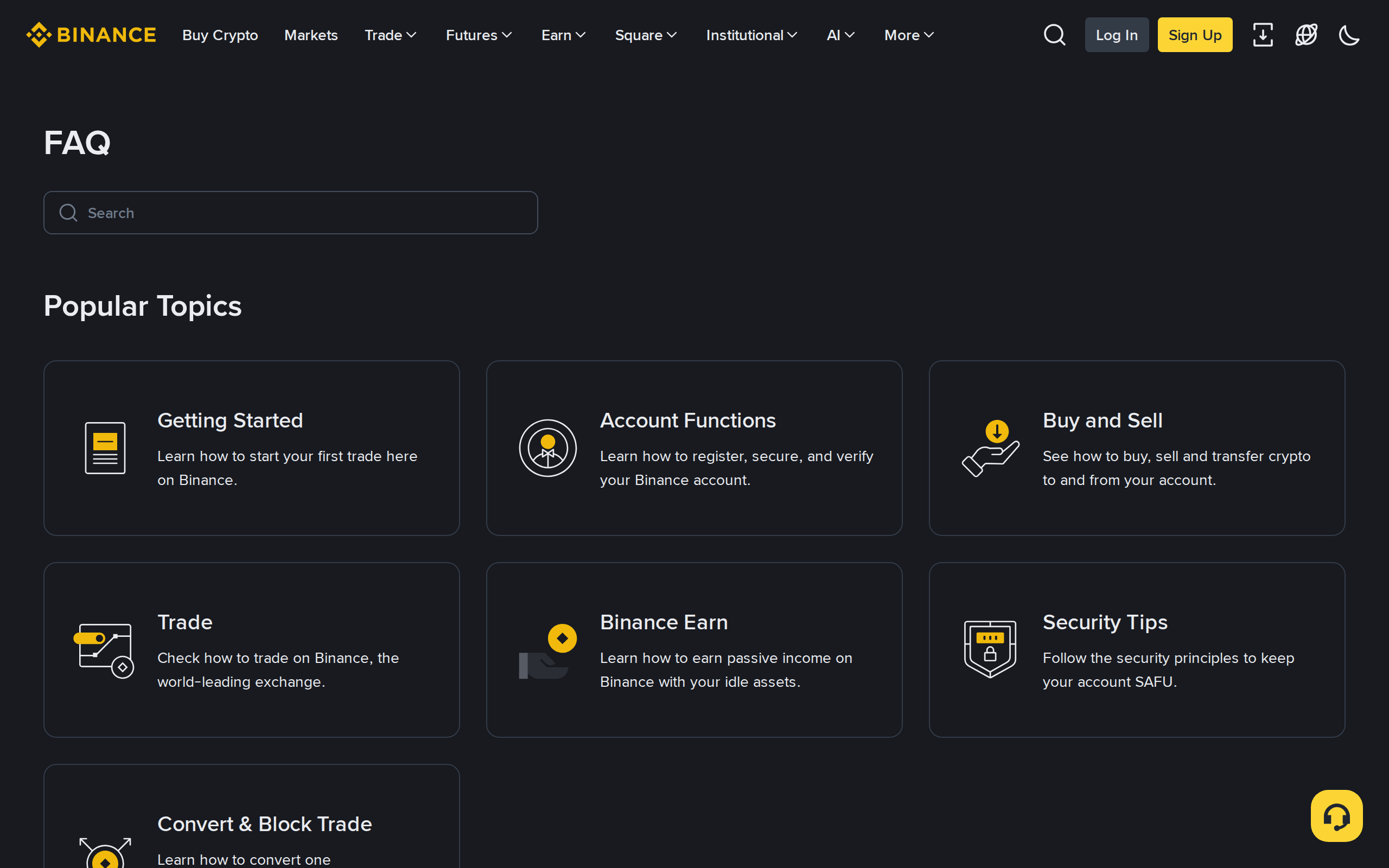Open the Buy and Sell topic title

1103,421
